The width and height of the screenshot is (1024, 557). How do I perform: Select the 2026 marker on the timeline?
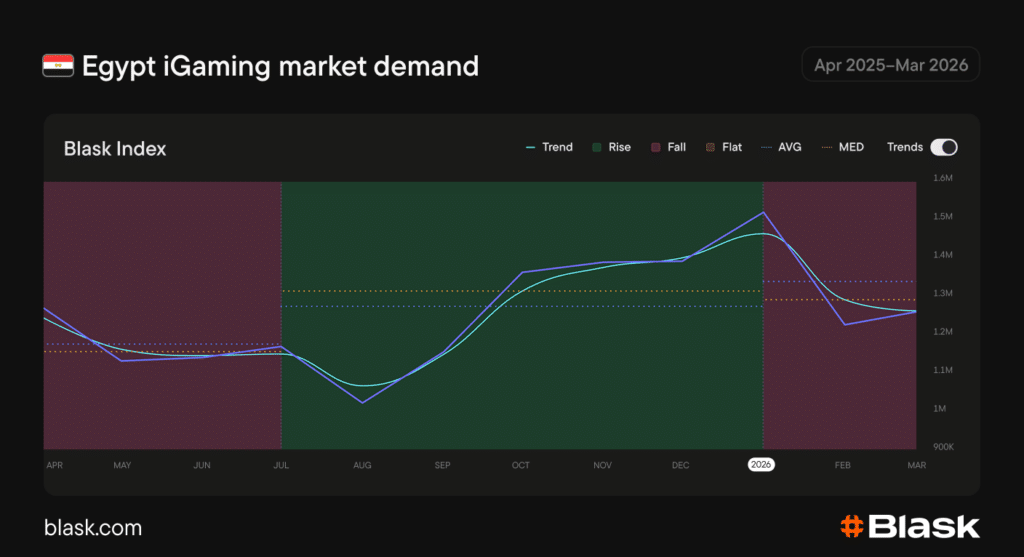[x=763, y=465]
